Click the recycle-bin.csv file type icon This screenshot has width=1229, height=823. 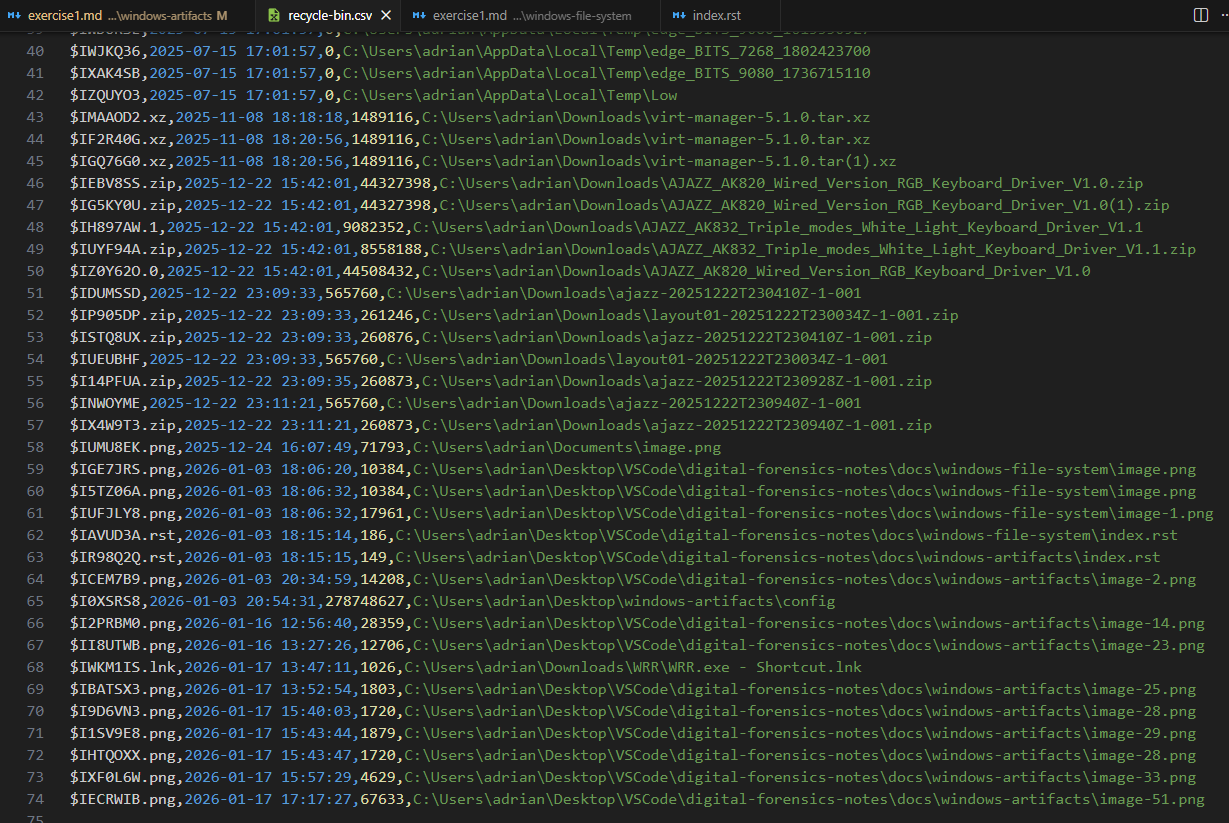tap(273, 15)
